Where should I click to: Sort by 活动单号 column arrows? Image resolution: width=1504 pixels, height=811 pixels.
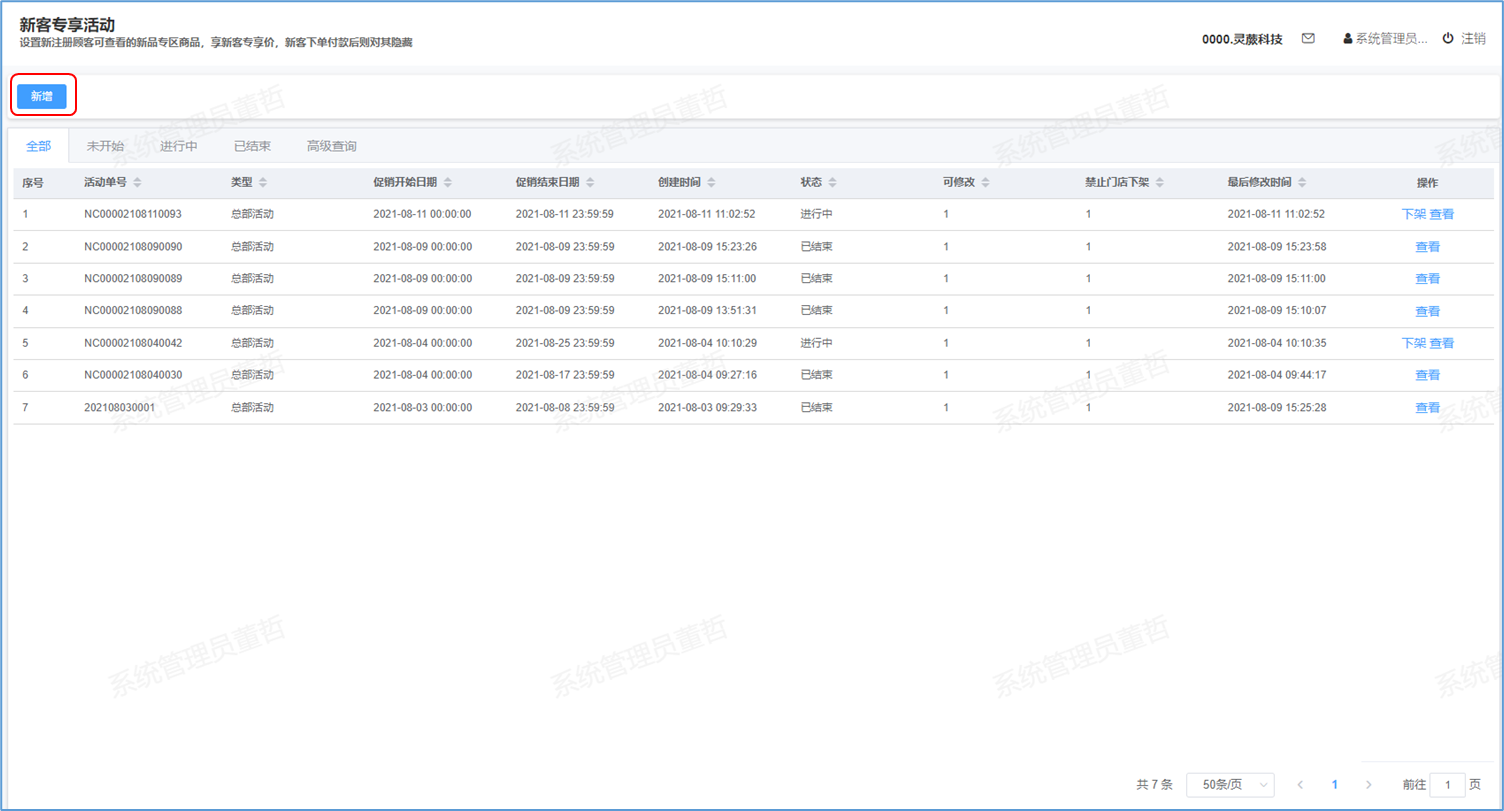coord(137,183)
